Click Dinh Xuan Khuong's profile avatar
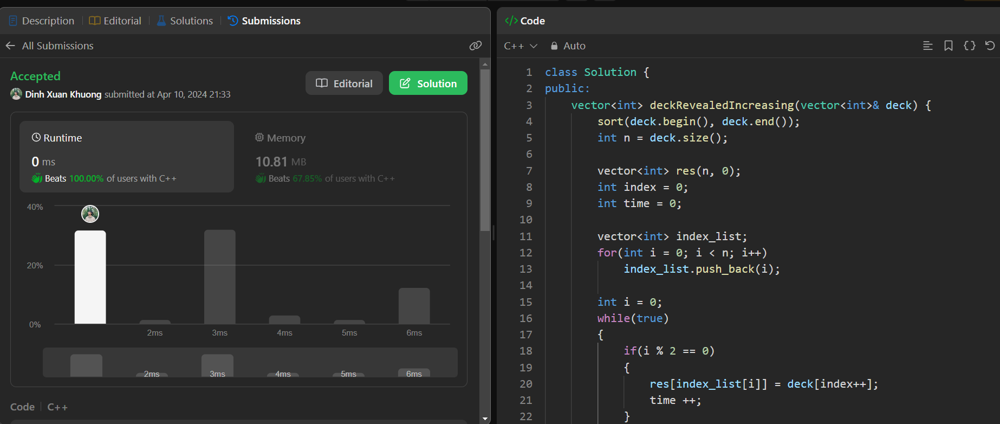1000x424 pixels. pyautogui.click(x=16, y=94)
